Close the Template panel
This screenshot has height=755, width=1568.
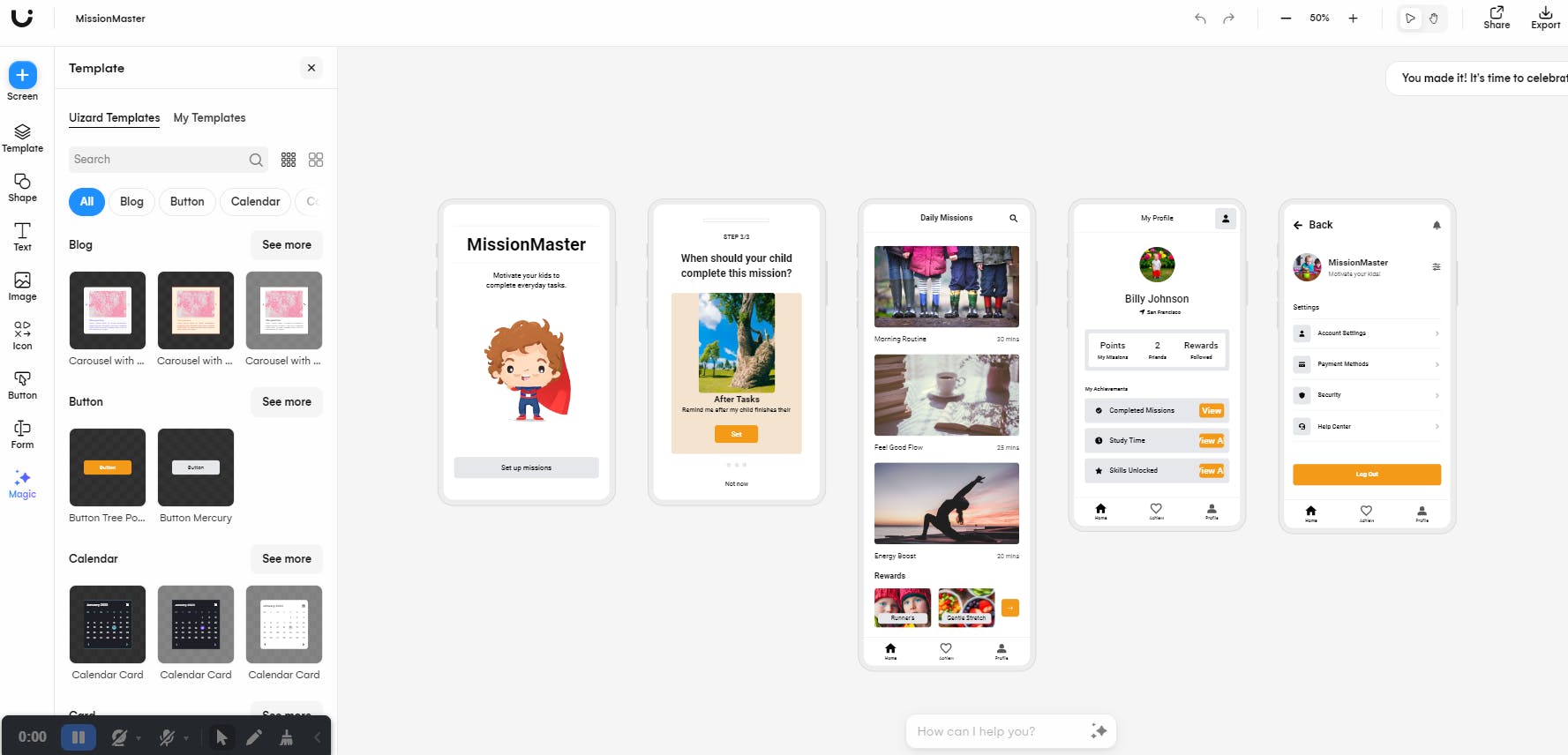click(x=311, y=68)
